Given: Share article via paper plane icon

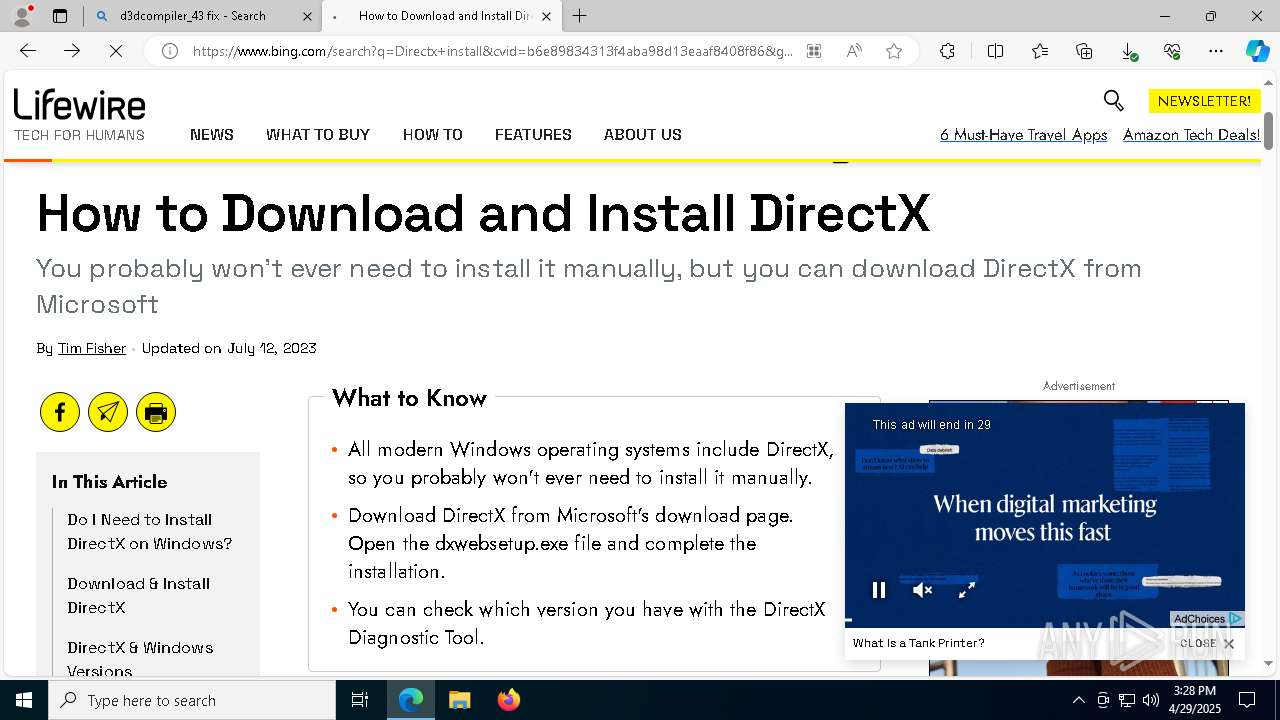Looking at the screenshot, I should click(108, 412).
